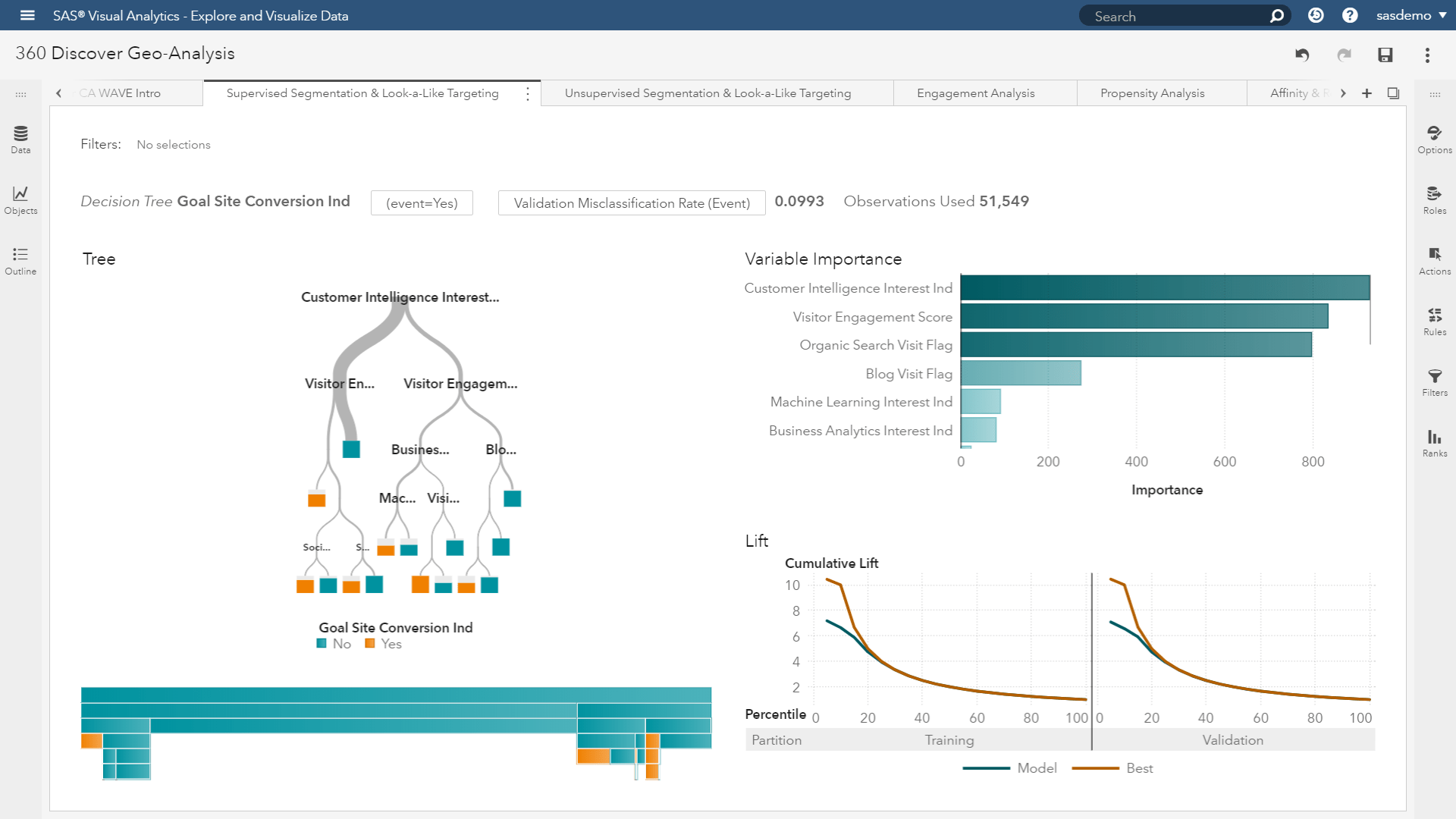Open page options for Supervised Segmentation tab
The width and height of the screenshot is (1456, 819).
(x=528, y=93)
